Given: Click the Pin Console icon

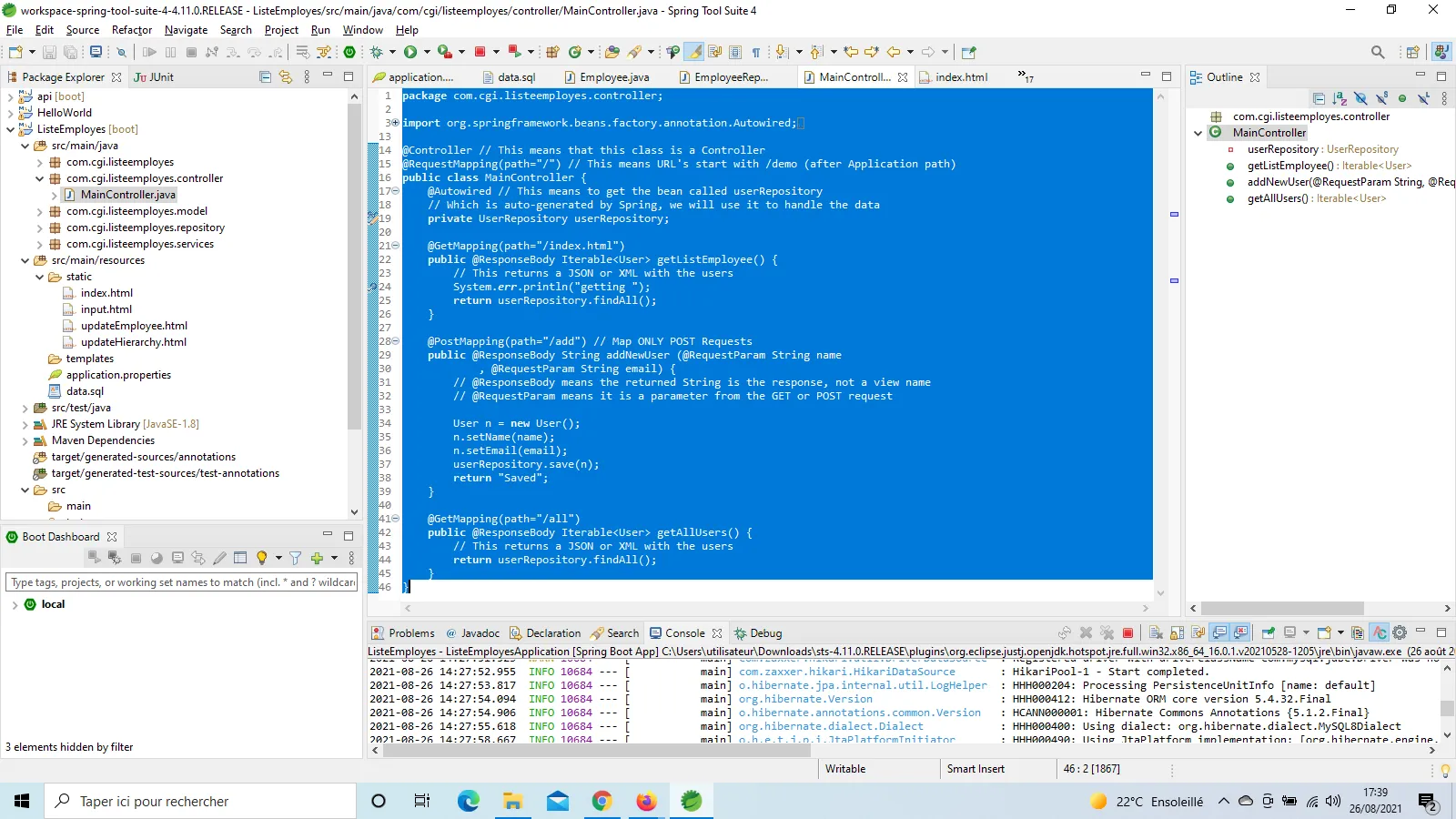Looking at the screenshot, I should pyautogui.click(x=1268, y=633).
